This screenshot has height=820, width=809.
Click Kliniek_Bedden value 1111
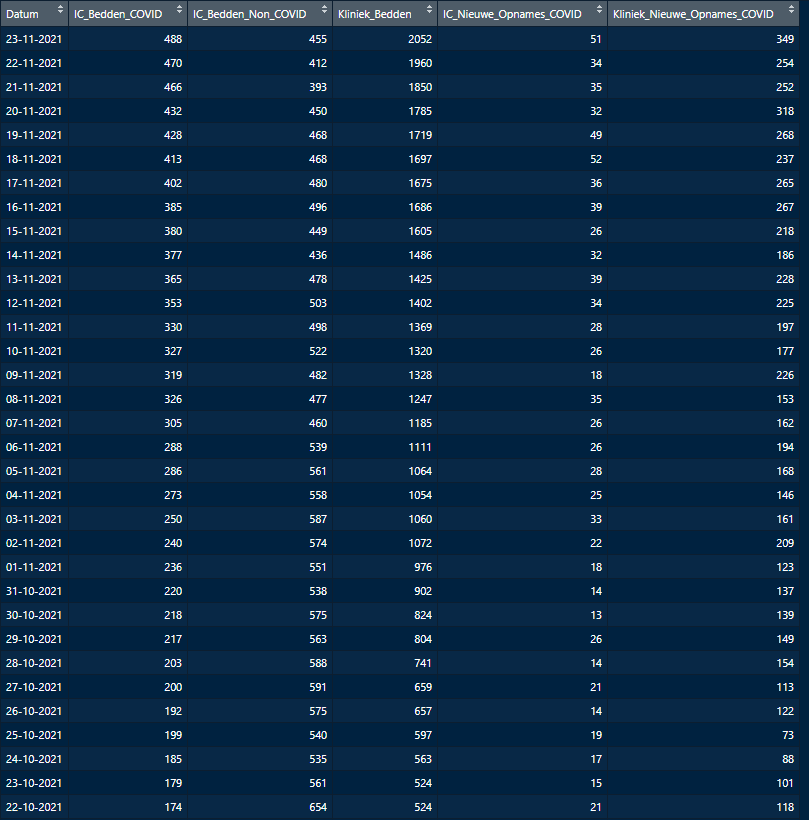pyautogui.click(x=420, y=448)
